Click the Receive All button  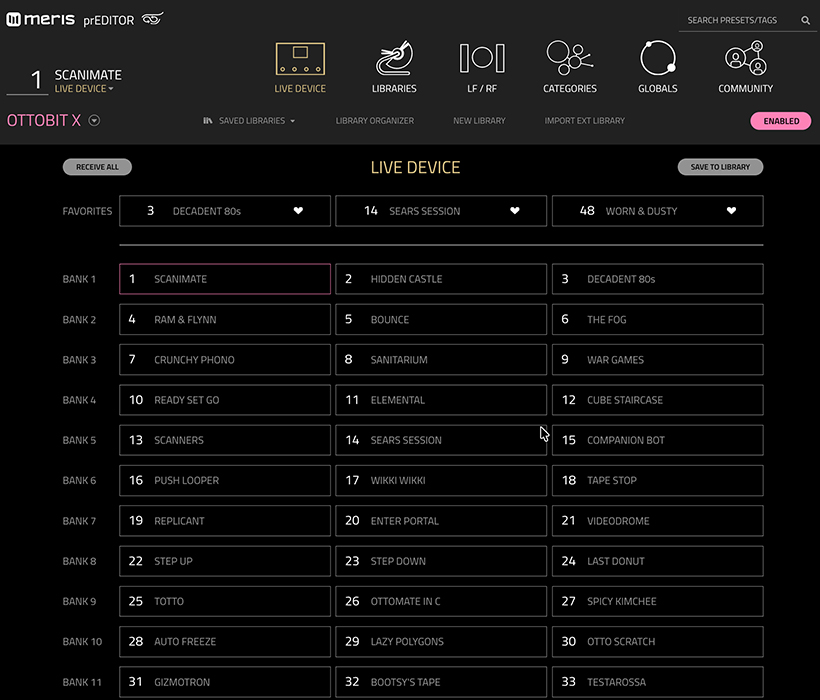click(97, 167)
